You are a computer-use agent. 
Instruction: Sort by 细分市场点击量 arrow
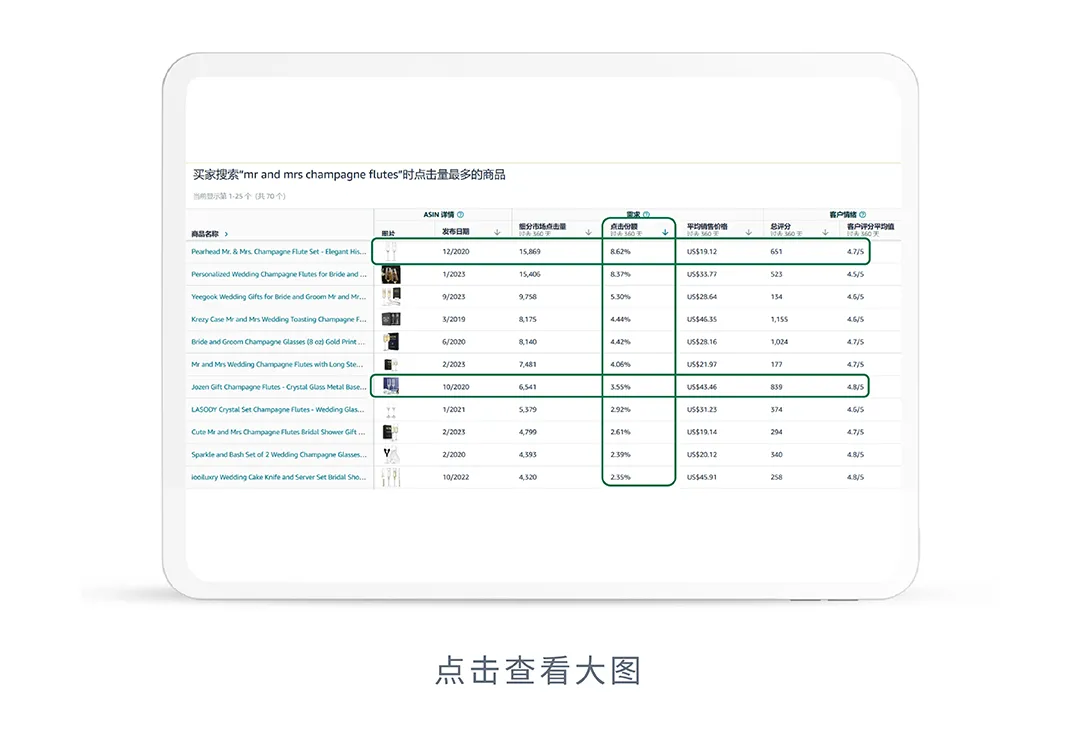(x=588, y=232)
